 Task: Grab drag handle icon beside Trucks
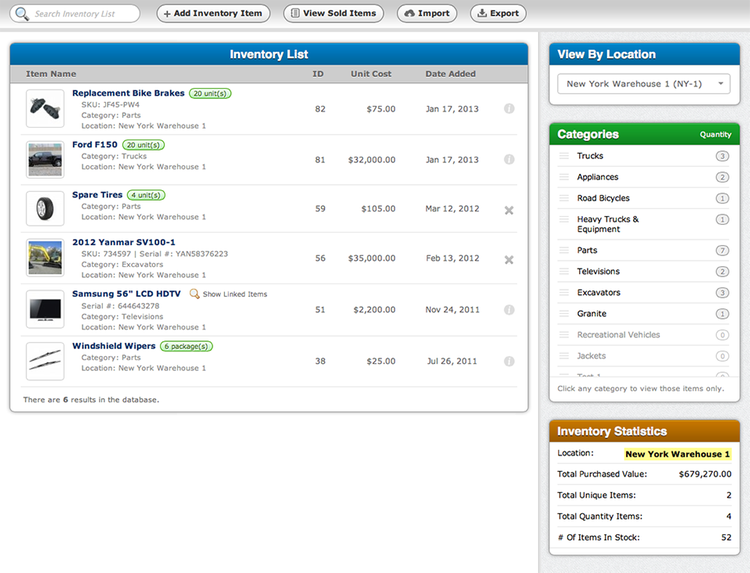(x=564, y=156)
